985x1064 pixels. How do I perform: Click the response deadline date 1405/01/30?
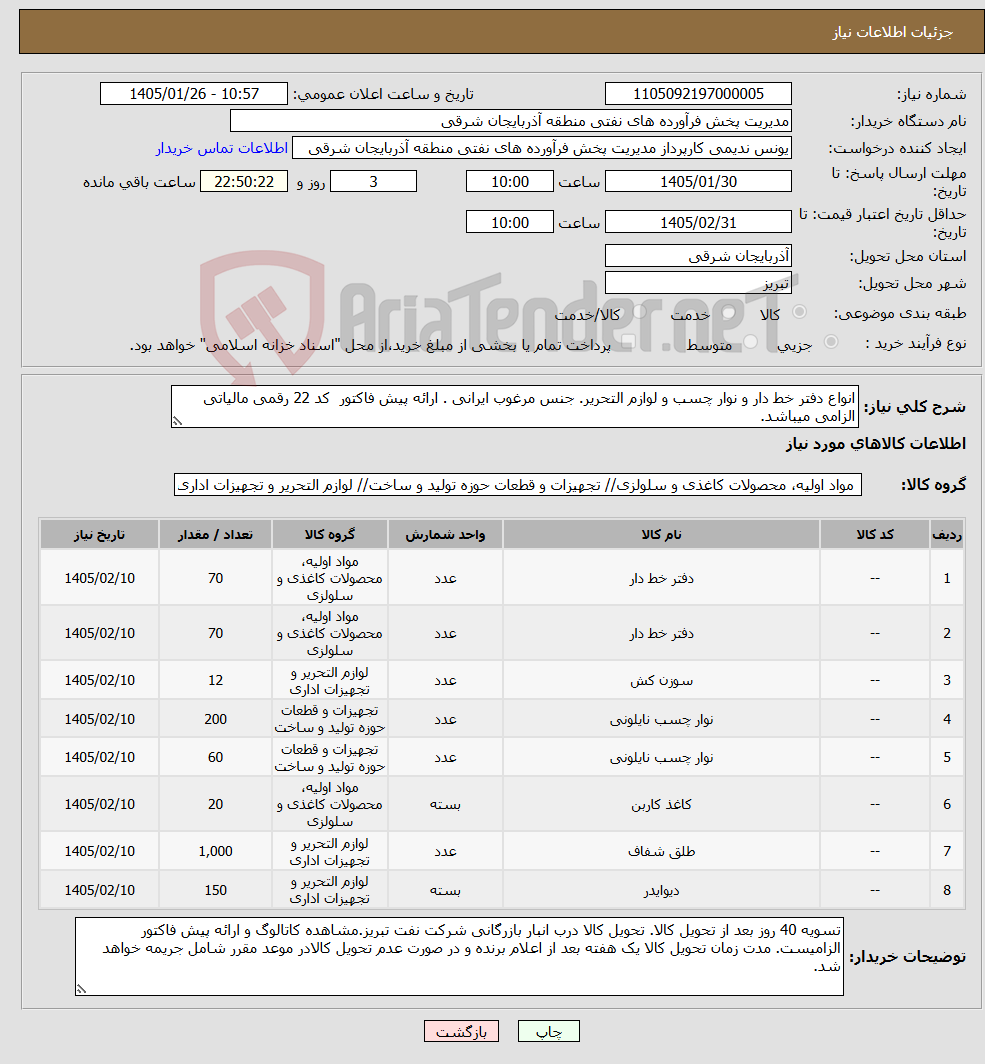pos(698,181)
